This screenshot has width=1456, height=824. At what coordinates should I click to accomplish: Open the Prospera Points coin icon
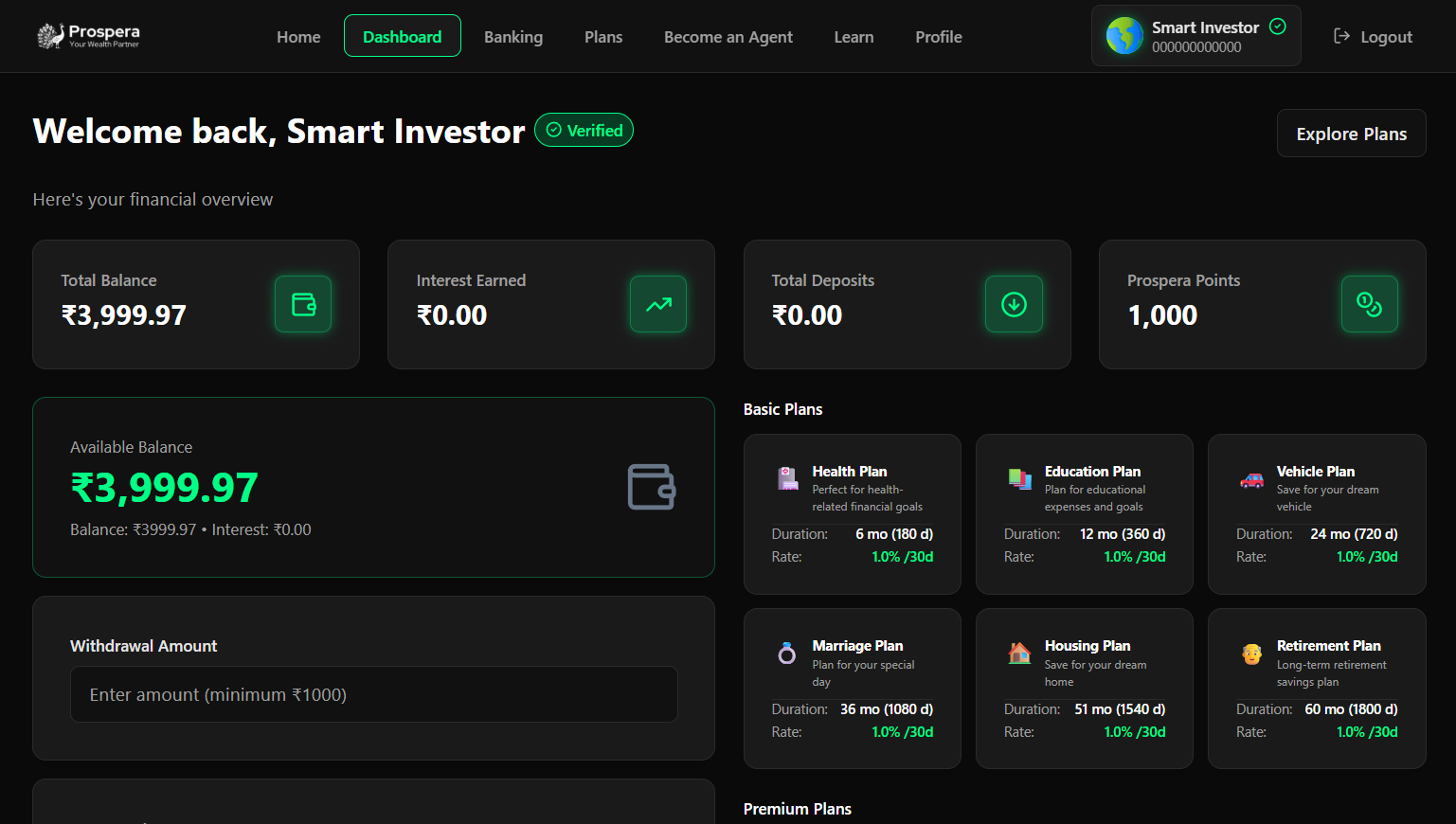[1370, 304]
